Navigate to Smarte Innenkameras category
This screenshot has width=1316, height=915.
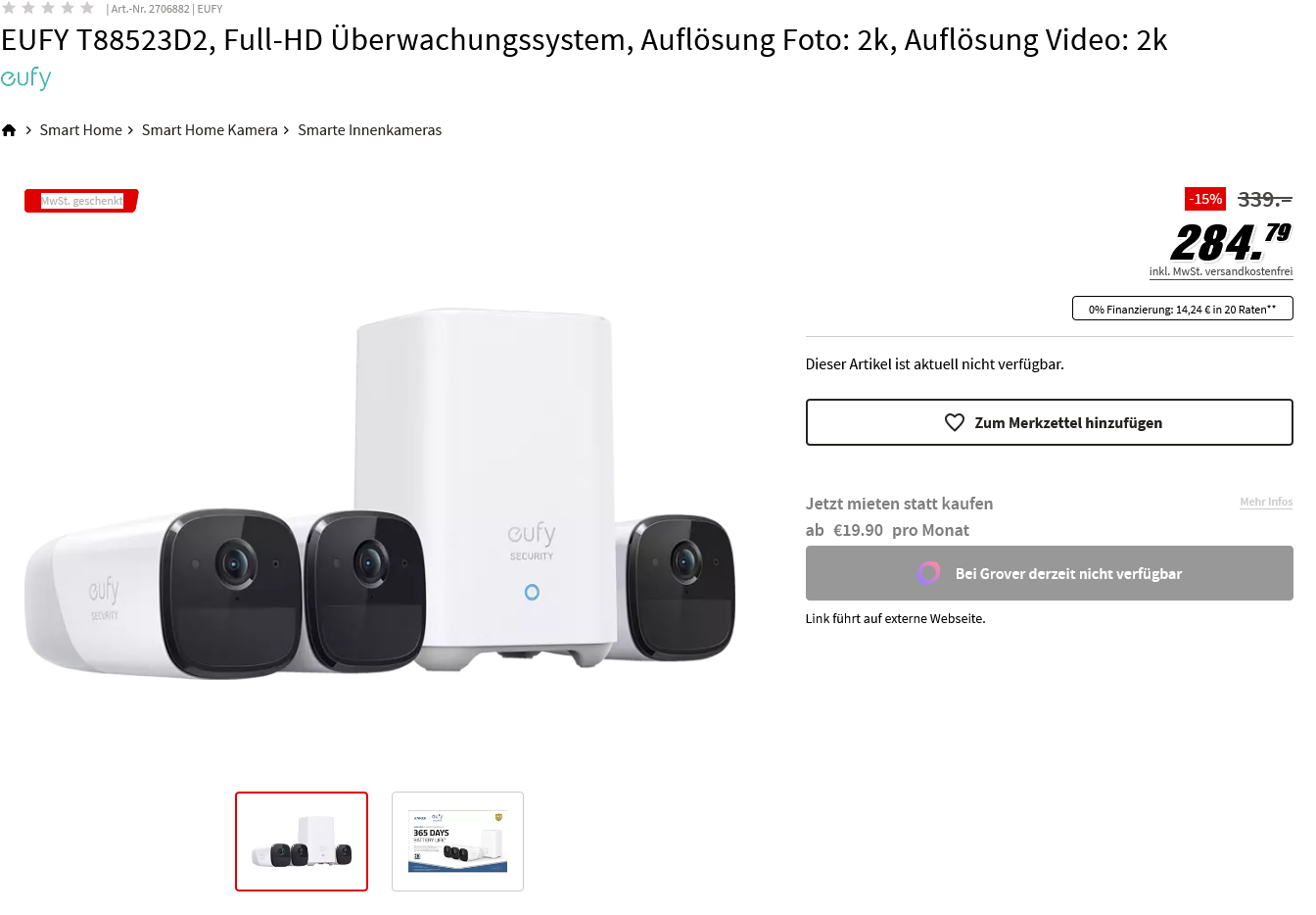pyautogui.click(x=370, y=130)
